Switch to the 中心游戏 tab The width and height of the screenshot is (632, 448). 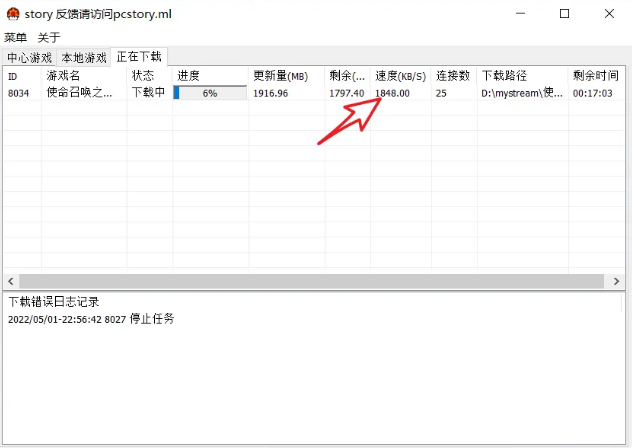(x=29, y=58)
